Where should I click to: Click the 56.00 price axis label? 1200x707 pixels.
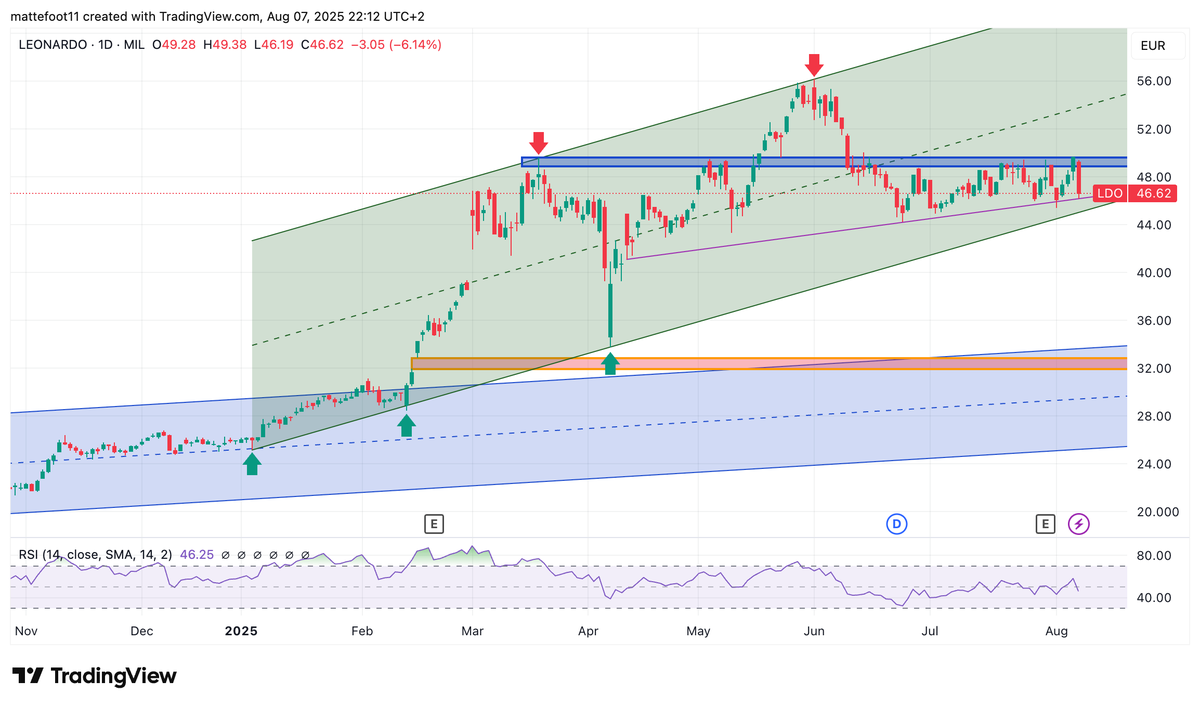[x=1152, y=81]
